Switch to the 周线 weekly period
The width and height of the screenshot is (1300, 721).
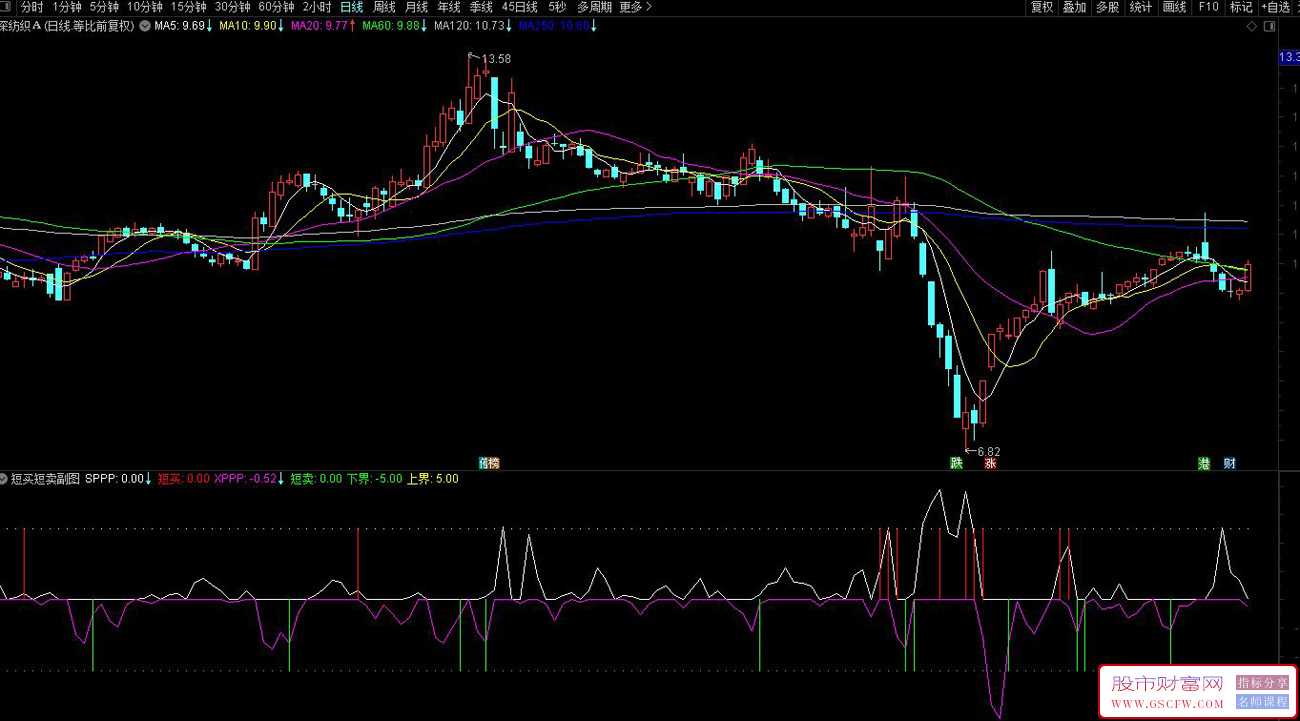384,7
